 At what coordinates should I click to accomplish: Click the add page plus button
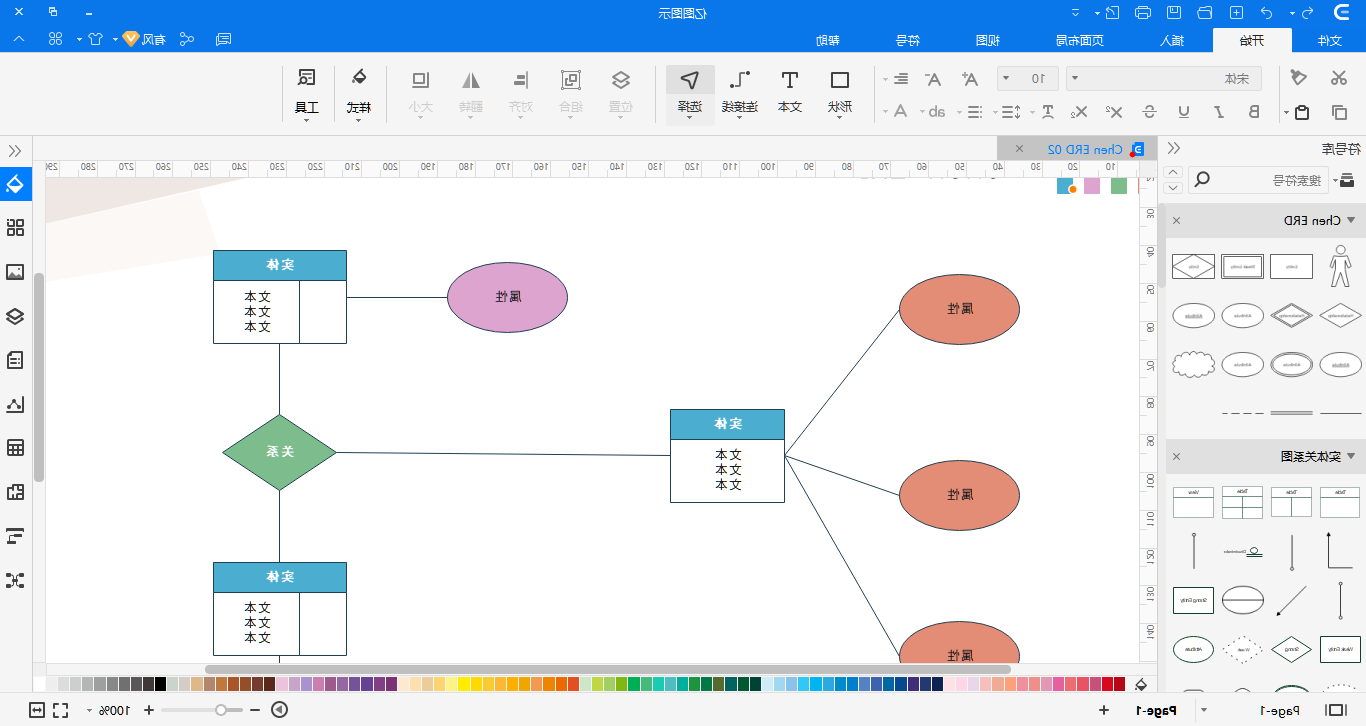[1104, 710]
